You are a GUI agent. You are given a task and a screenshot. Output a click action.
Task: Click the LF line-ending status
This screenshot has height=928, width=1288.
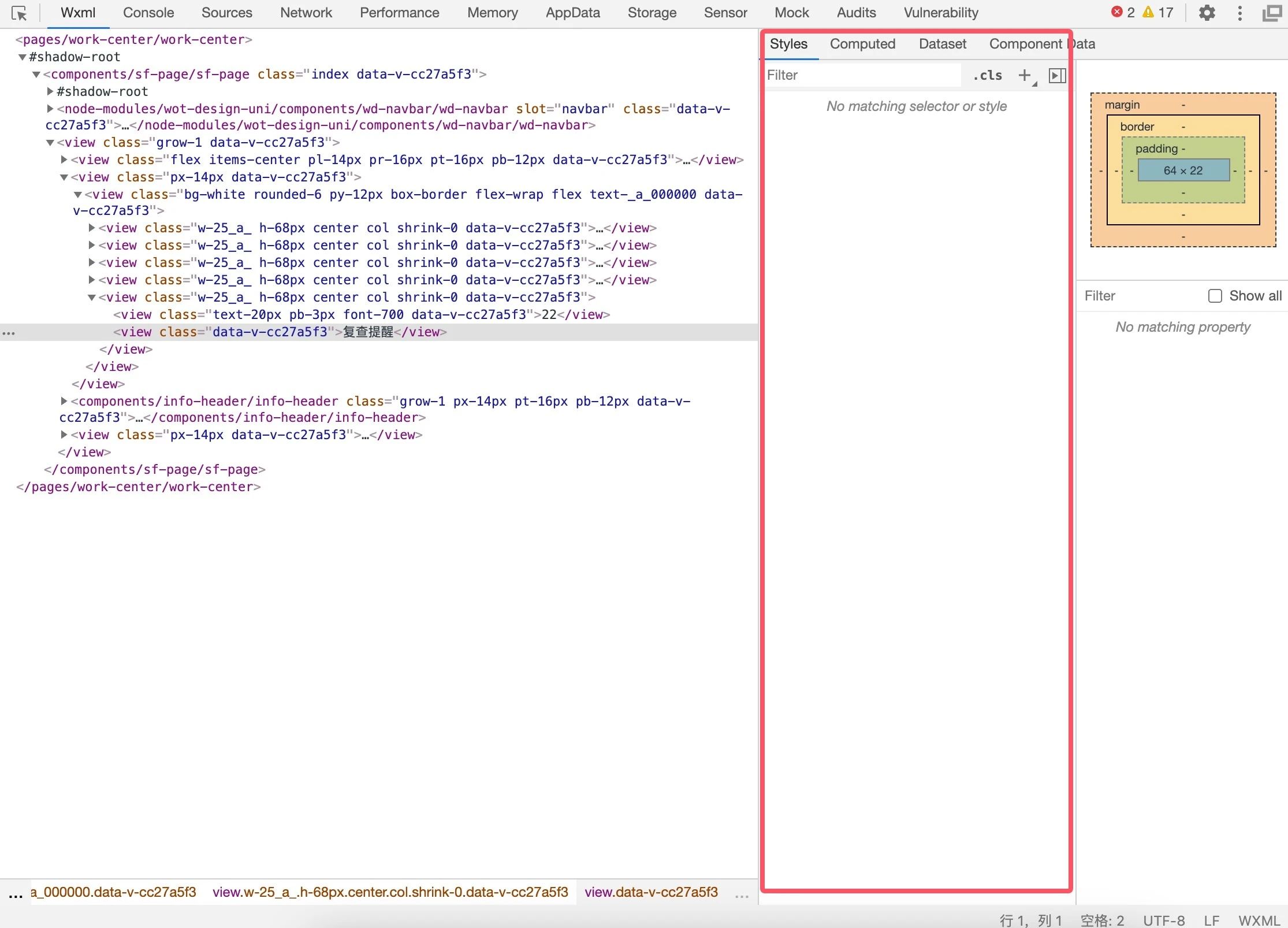[1211, 920]
